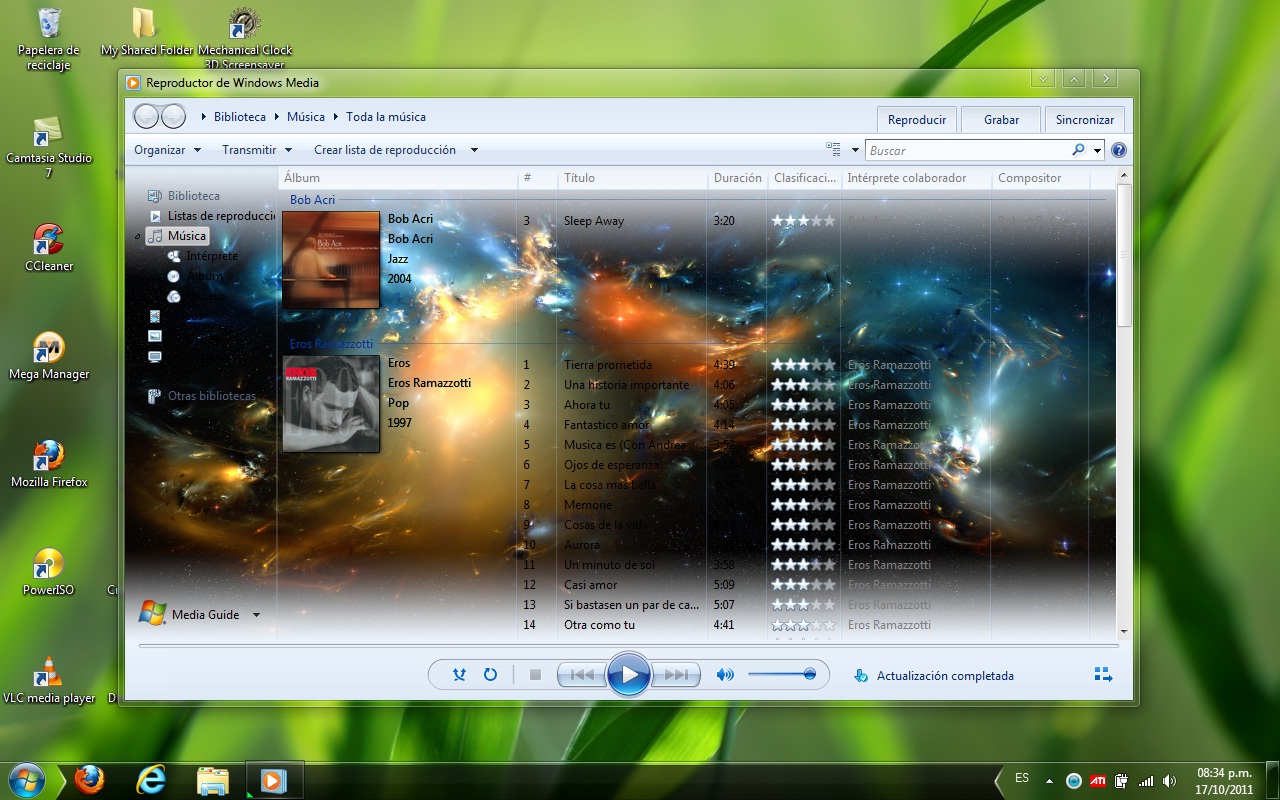1280x800 pixels.
Task: Enable shuffle playback
Action: [x=458, y=674]
